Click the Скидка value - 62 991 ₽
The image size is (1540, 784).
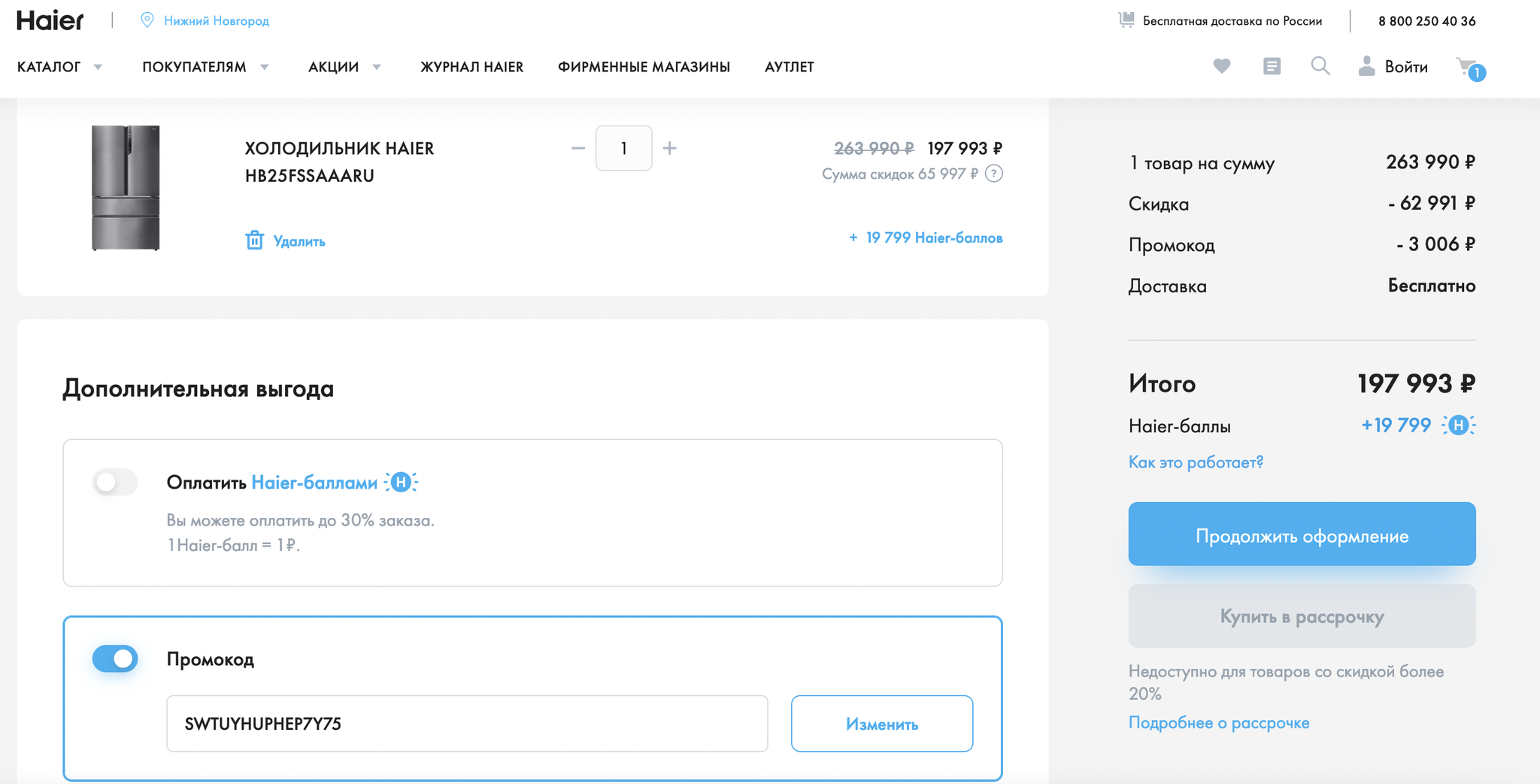[1432, 203]
